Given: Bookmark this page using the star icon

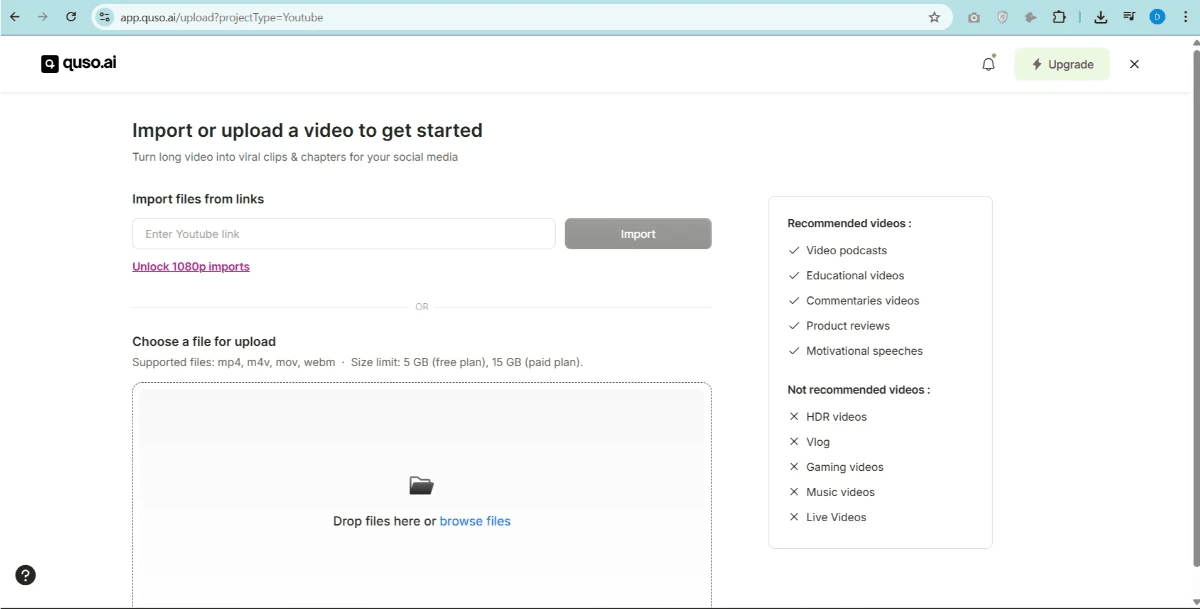Looking at the screenshot, I should click(x=934, y=17).
